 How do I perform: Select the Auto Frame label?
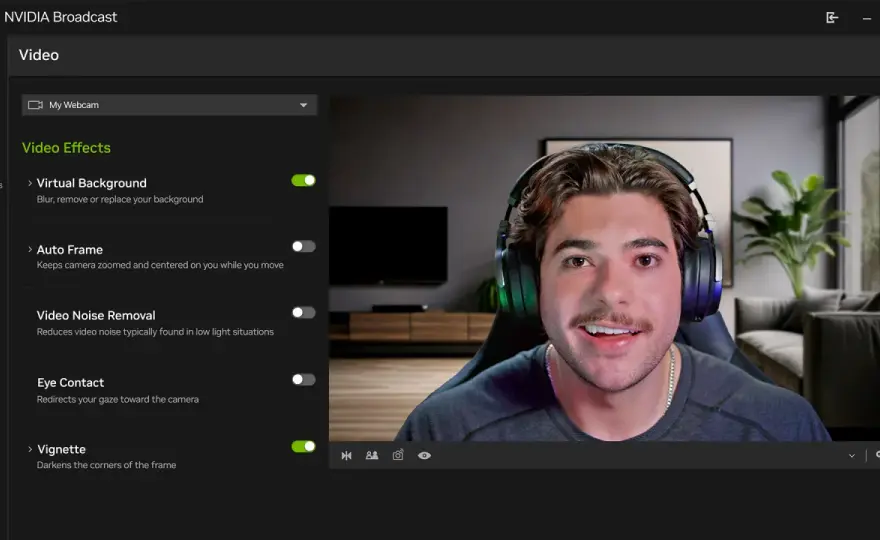70,250
